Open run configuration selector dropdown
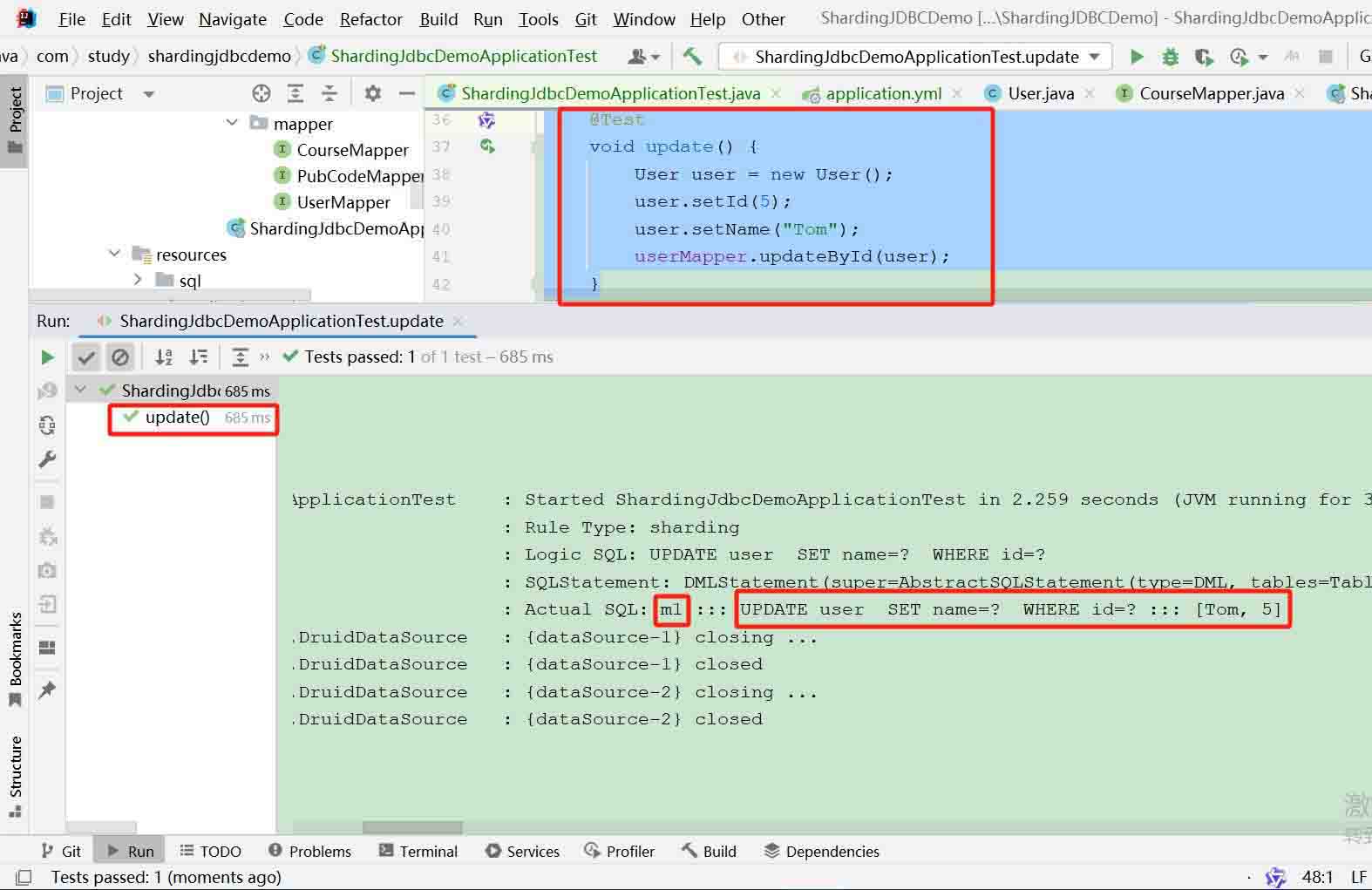The height and width of the screenshot is (890, 1372). pyautogui.click(x=915, y=57)
